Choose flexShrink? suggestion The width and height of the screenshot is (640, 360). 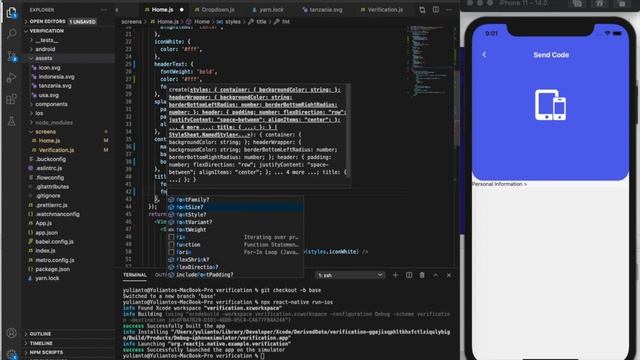(235, 260)
